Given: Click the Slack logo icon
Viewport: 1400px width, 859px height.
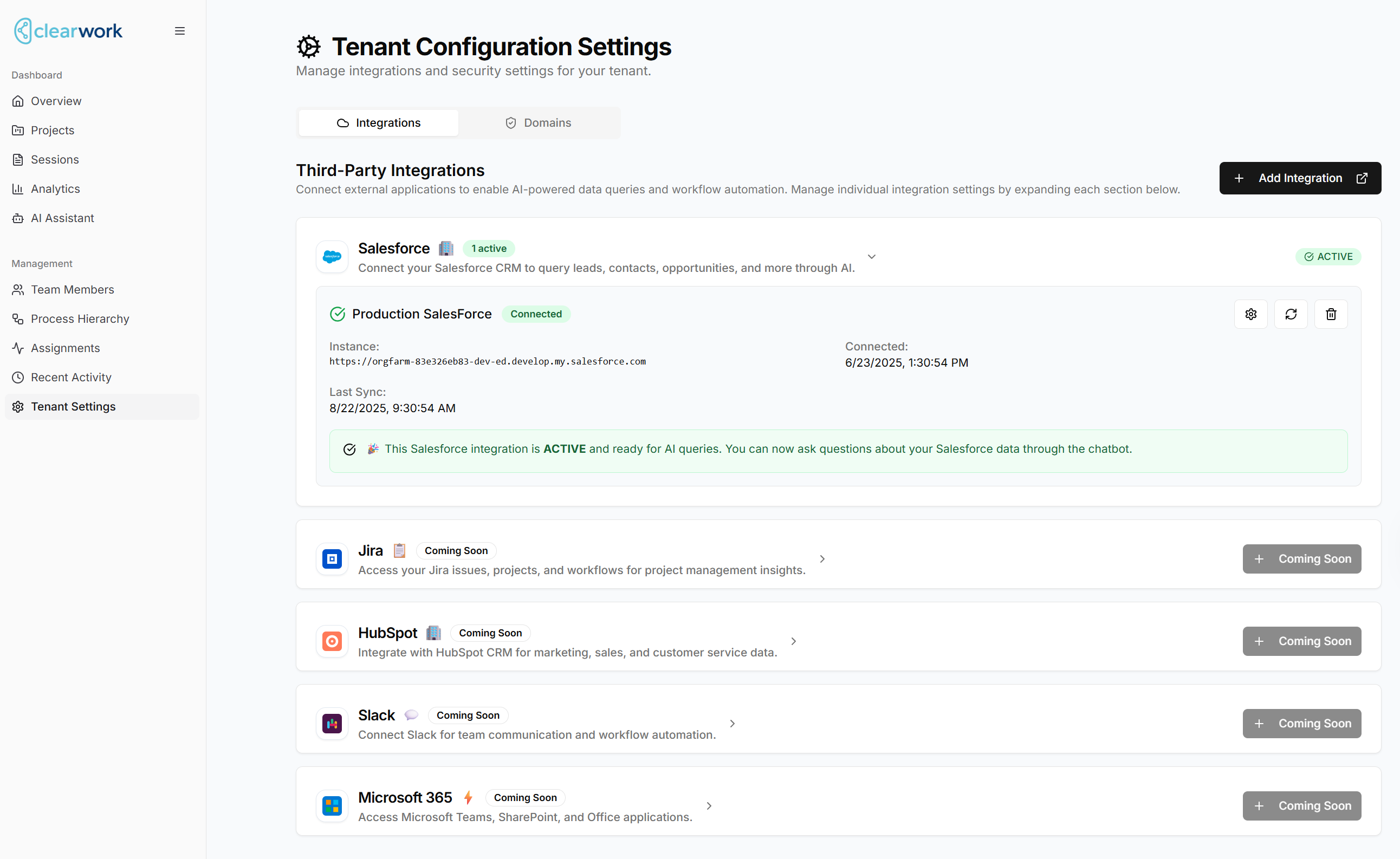Looking at the screenshot, I should [332, 724].
